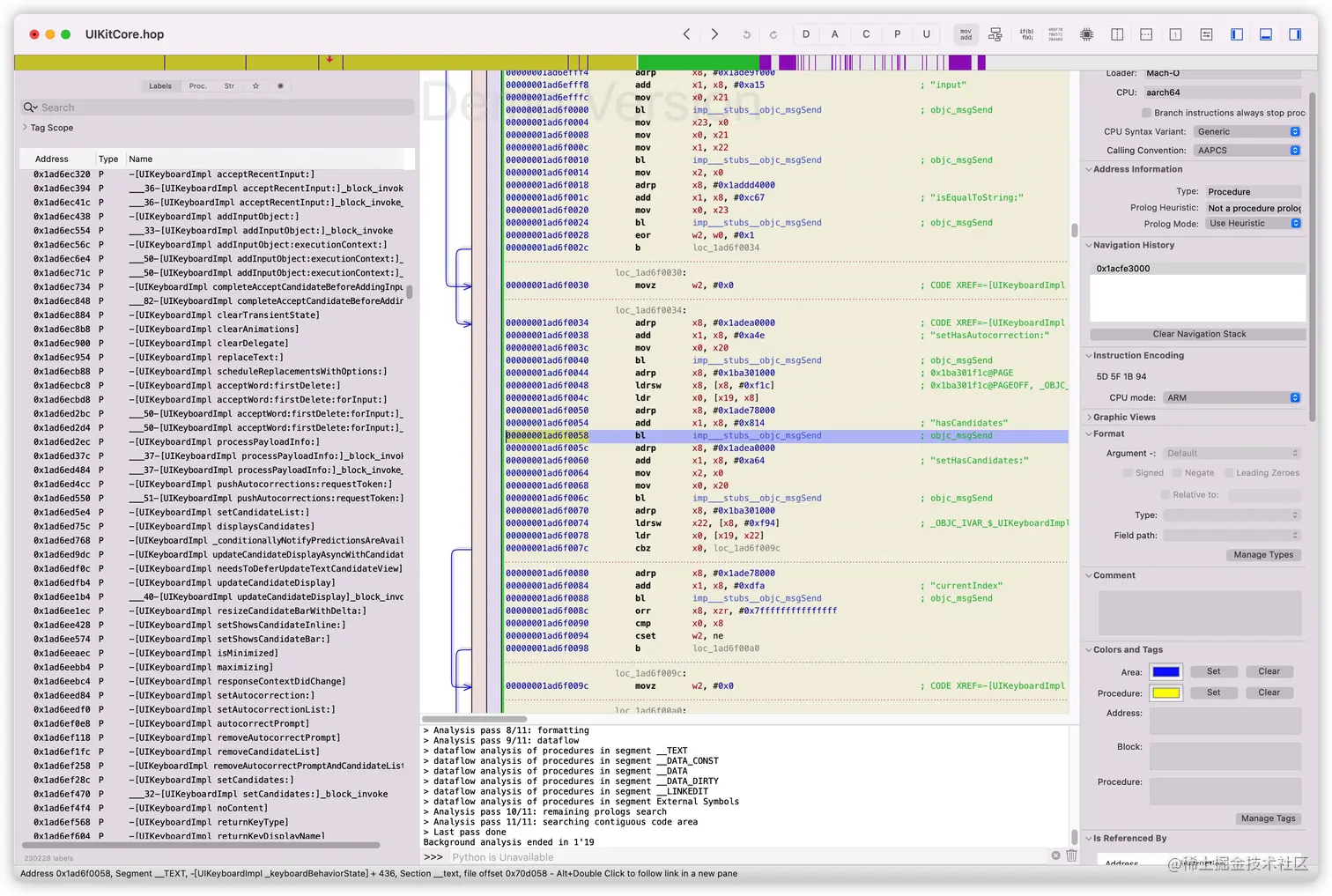Click the undo arrow in toolbar
The height and width of the screenshot is (896, 1332).
746,34
